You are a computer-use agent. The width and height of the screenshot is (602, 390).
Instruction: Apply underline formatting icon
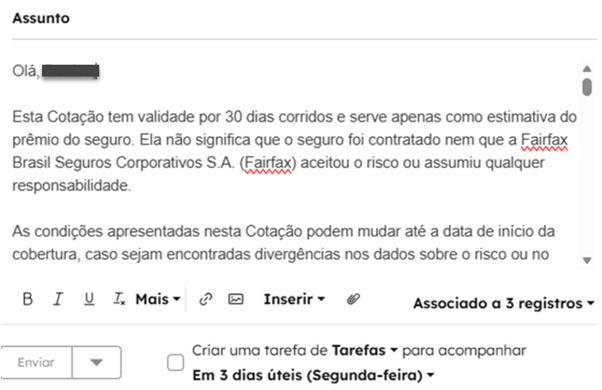pos(89,299)
